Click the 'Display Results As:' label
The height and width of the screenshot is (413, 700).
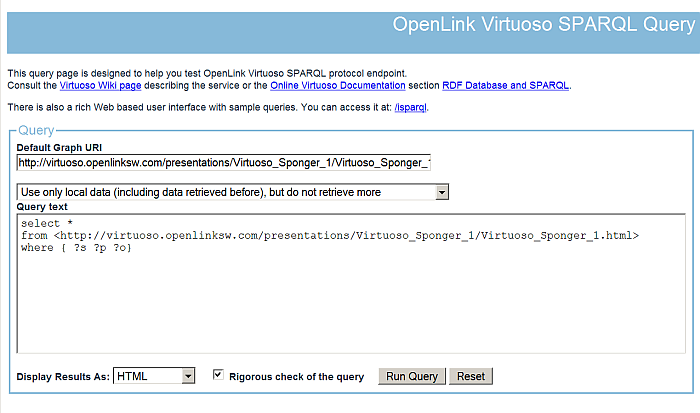63,377
